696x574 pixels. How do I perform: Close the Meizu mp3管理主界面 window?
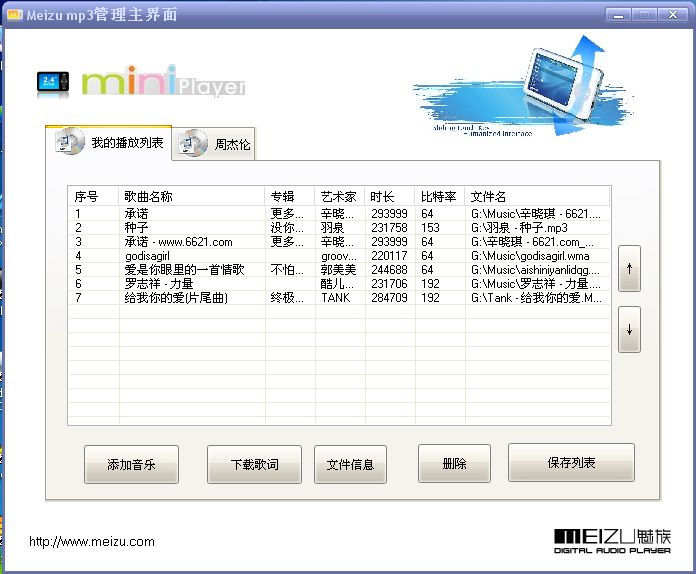(x=673, y=15)
